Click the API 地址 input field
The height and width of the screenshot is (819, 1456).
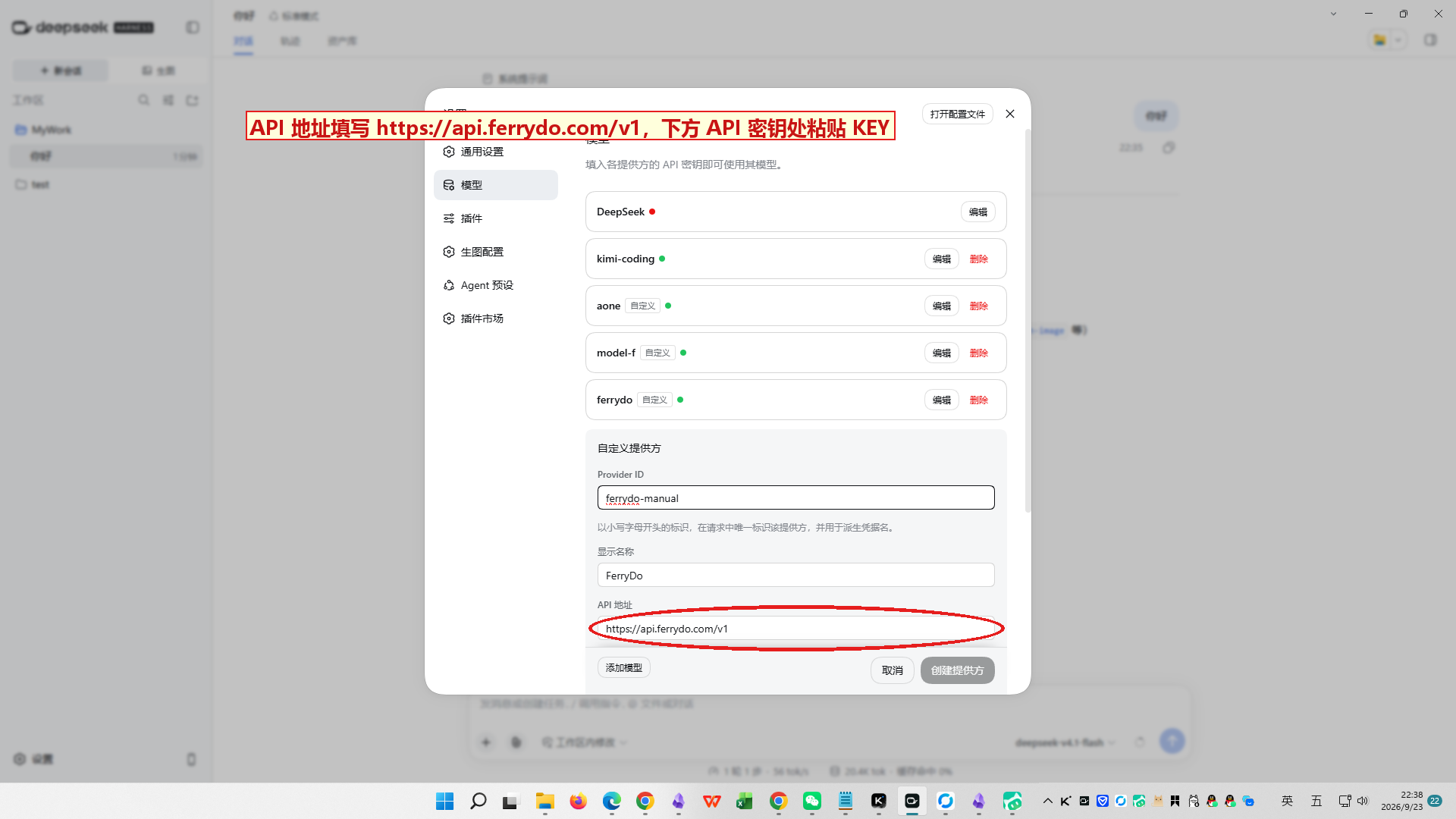[795, 628]
